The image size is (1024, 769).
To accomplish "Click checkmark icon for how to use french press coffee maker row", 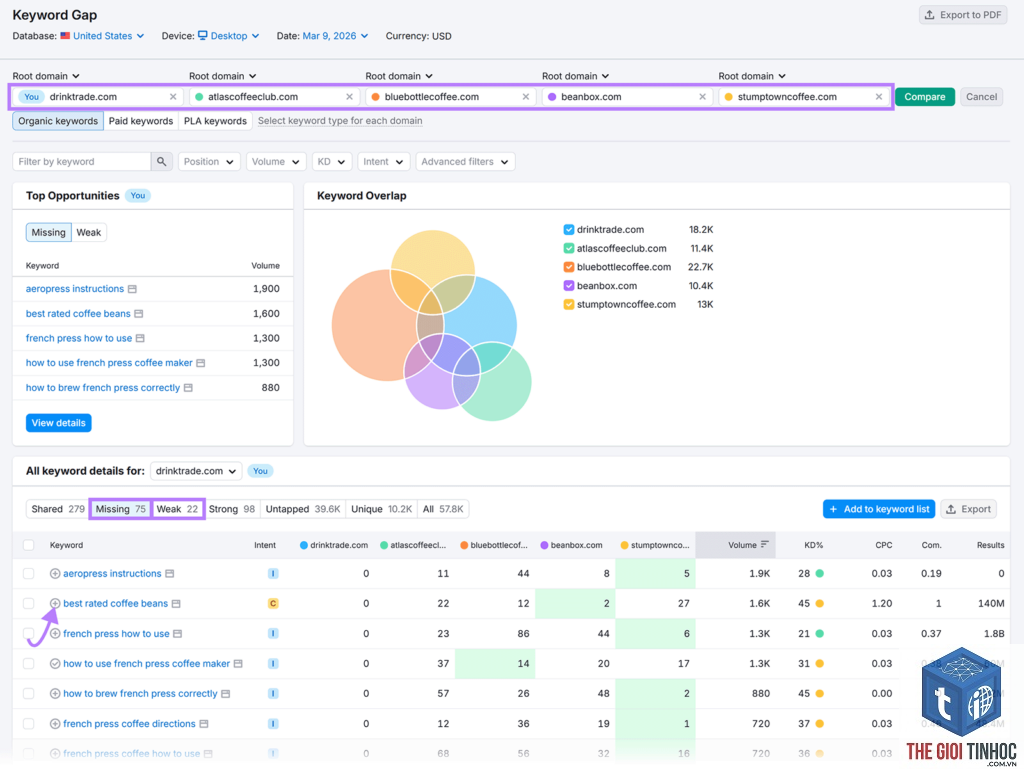I will click(55, 664).
